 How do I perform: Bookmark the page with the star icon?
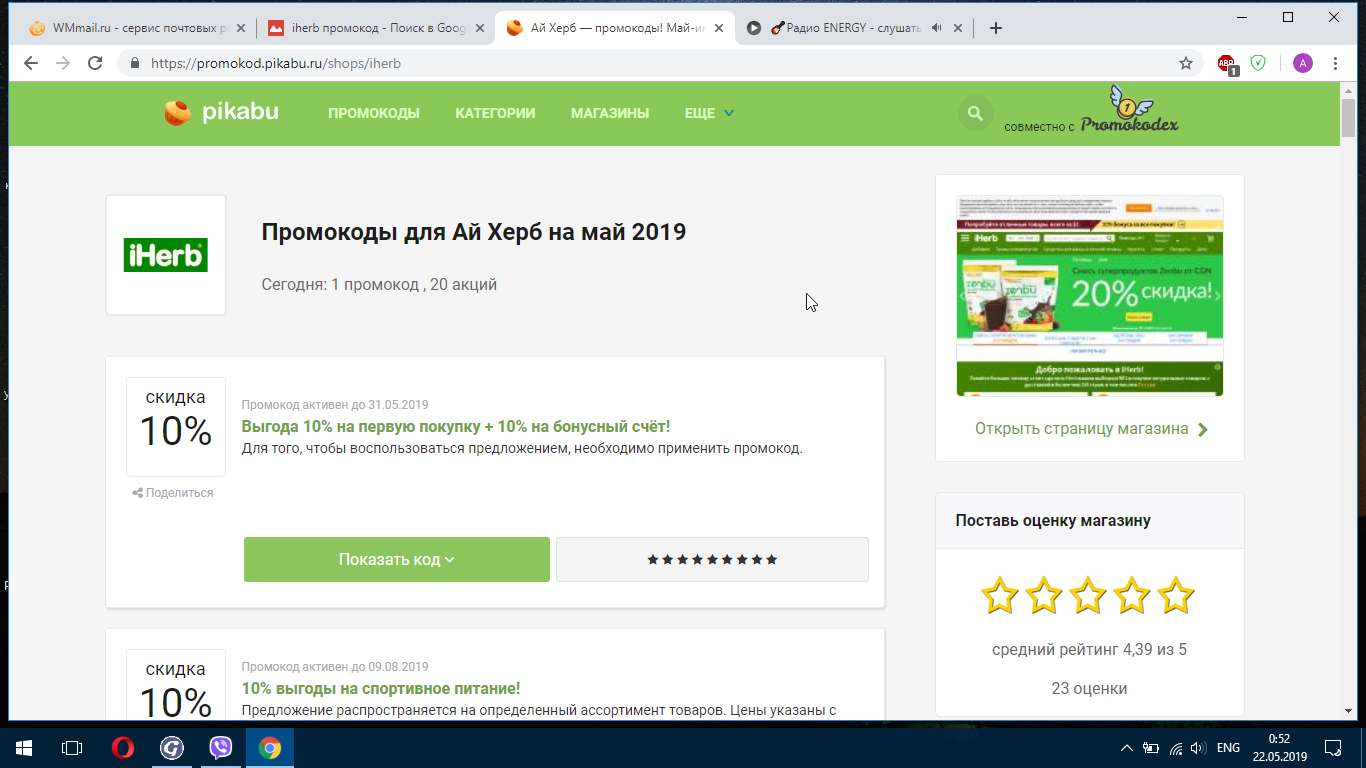pos(1186,63)
